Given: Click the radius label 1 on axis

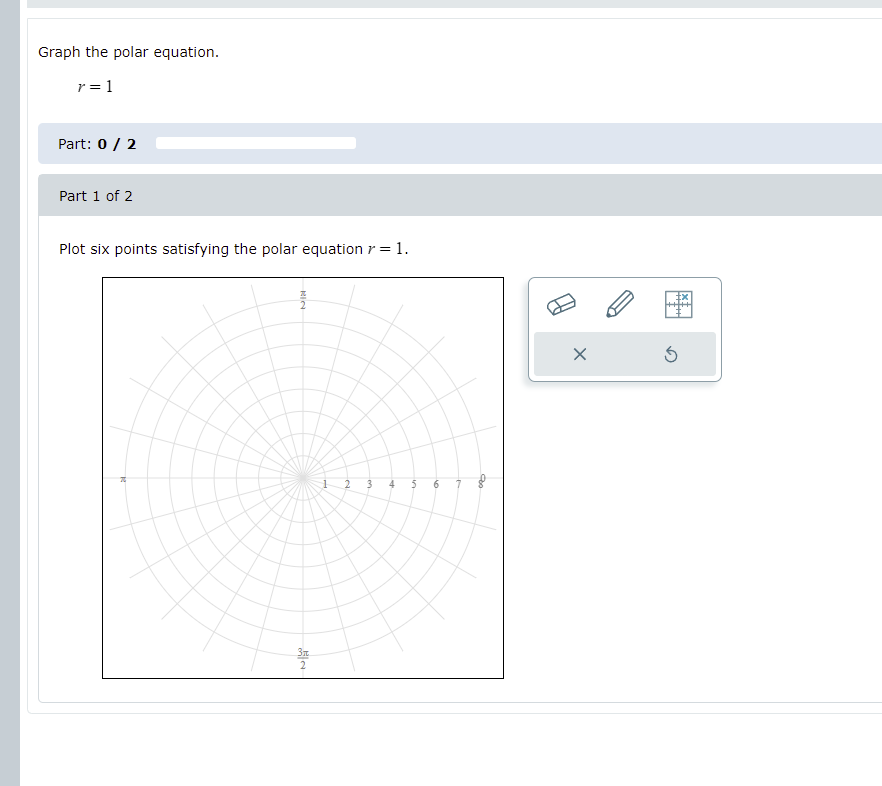Looking at the screenshot, I should tap(325, 484).
